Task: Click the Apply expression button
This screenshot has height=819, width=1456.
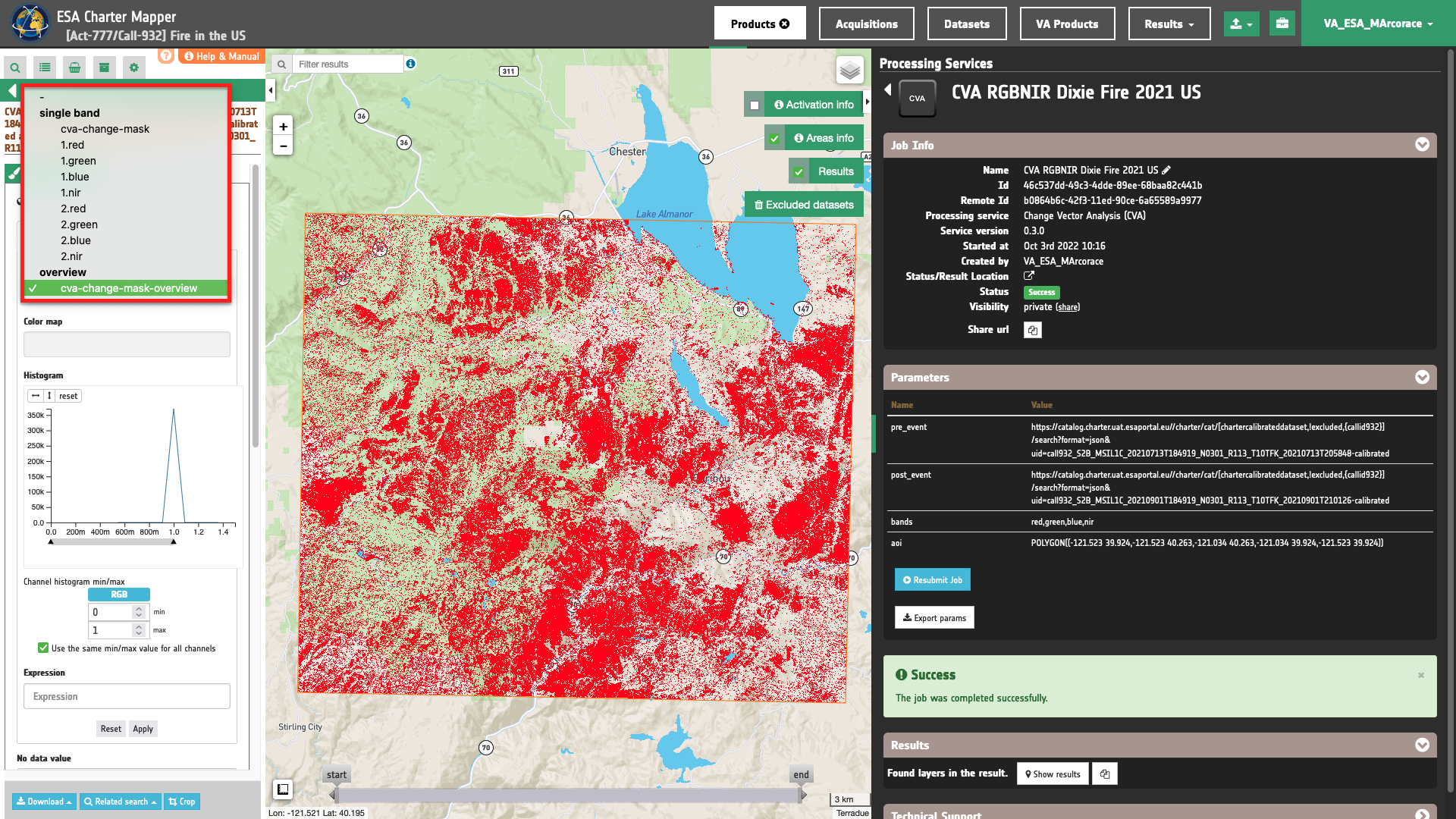Action: pyautogui.click(x=143, y=729)
